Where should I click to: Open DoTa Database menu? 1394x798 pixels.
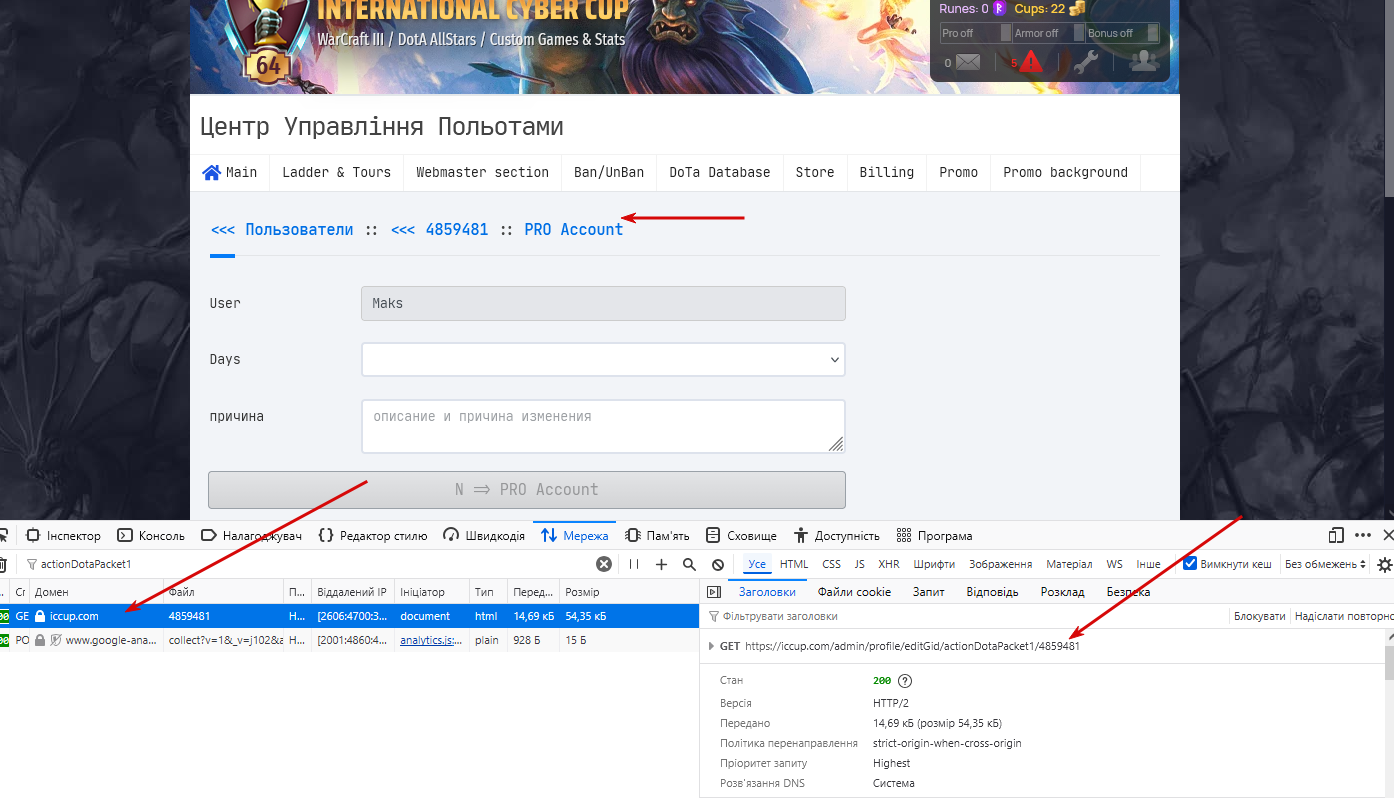720,172
